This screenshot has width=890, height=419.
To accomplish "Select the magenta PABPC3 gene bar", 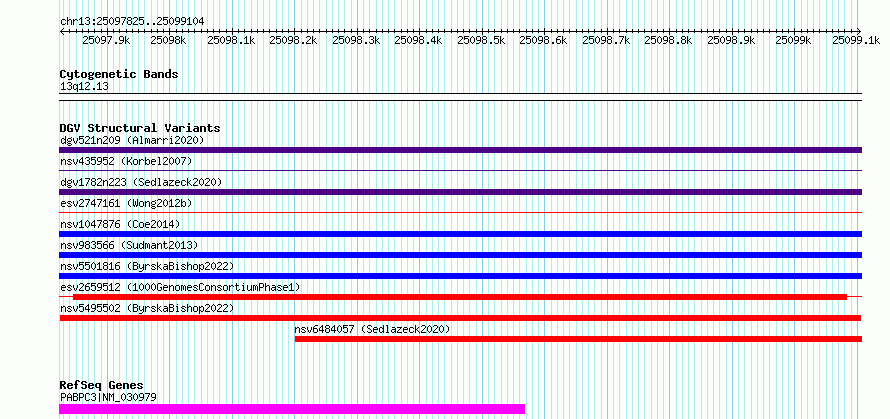I will click(292, 409).
